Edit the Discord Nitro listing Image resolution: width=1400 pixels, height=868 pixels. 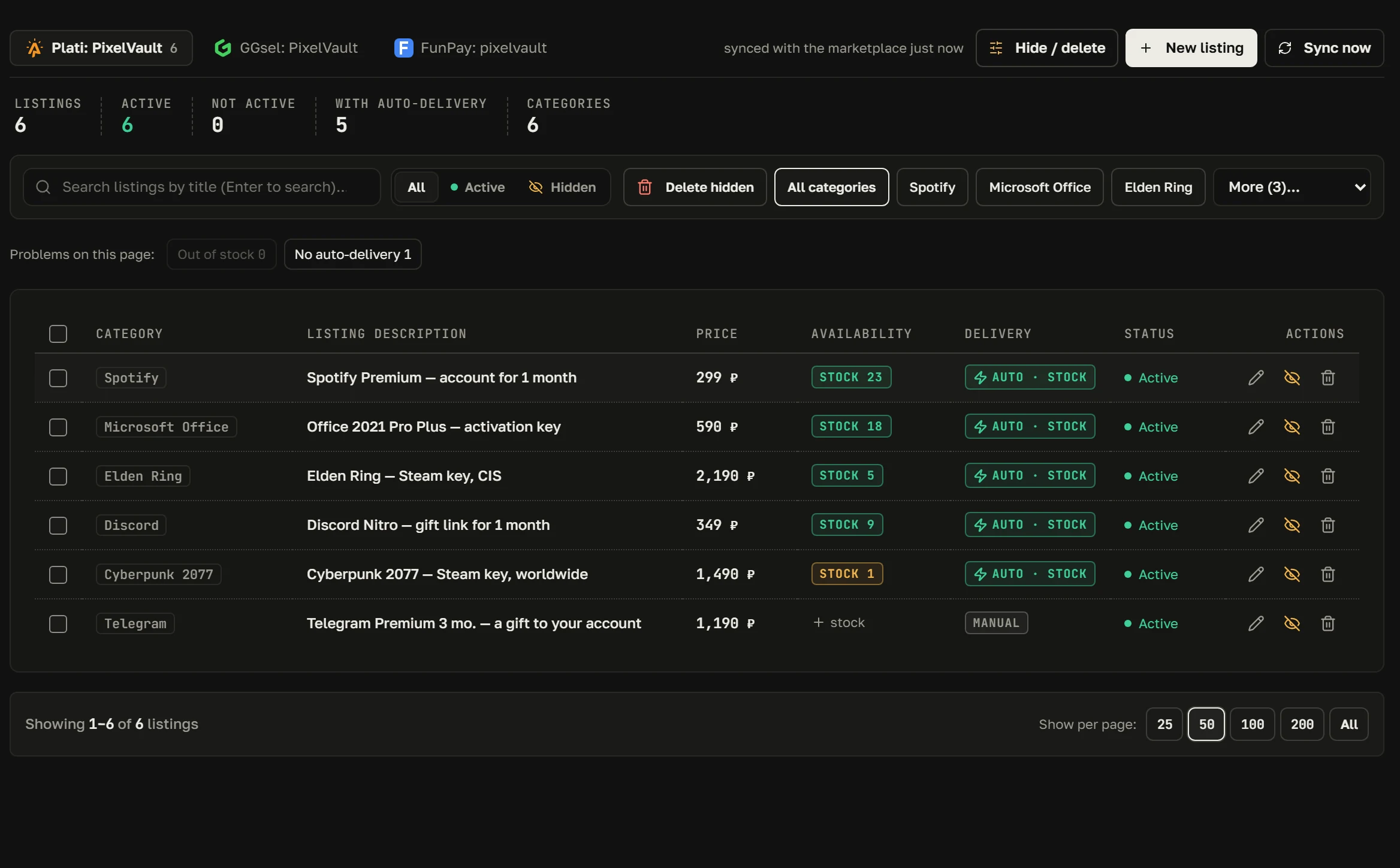click(x=1256, y=525)
